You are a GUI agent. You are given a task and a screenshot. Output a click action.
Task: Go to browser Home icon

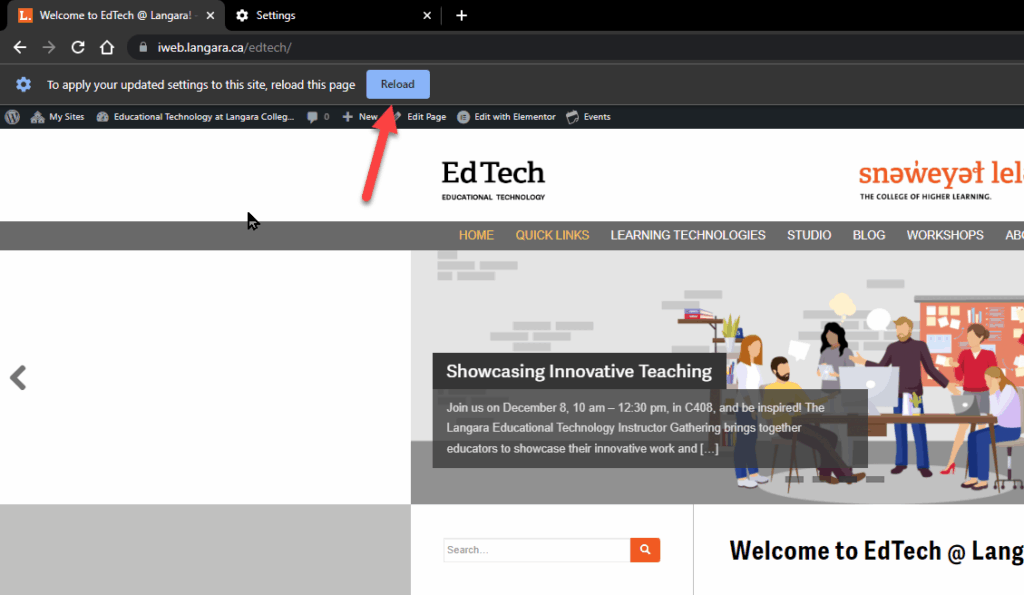click(107, 47)
